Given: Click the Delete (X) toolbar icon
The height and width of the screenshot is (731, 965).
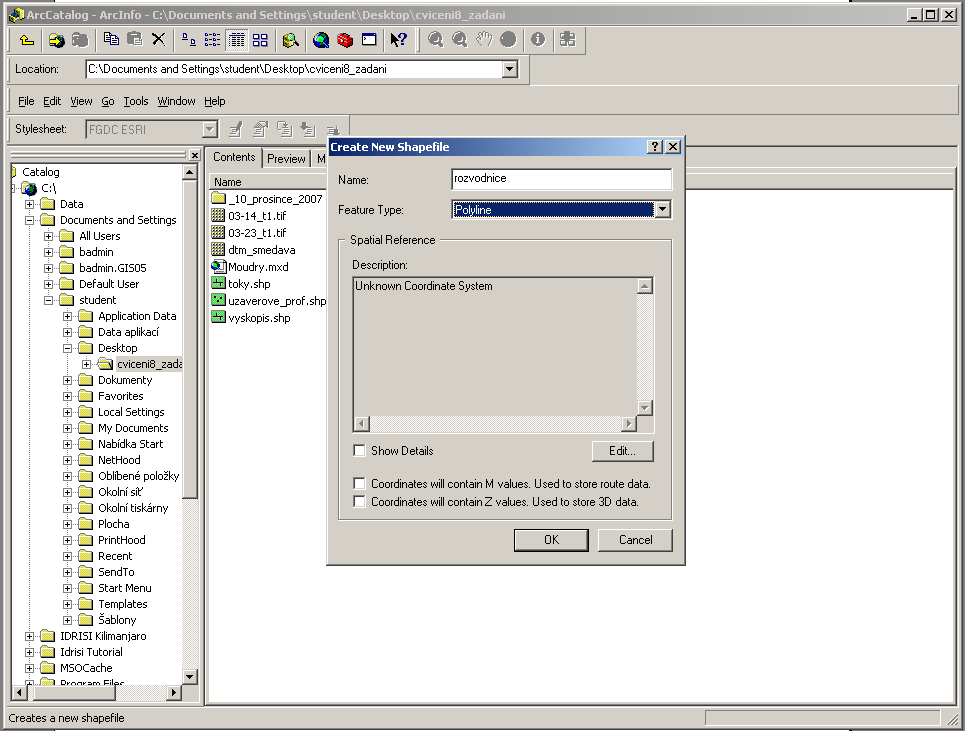Looking at the screenshot, I should (158, 40).
